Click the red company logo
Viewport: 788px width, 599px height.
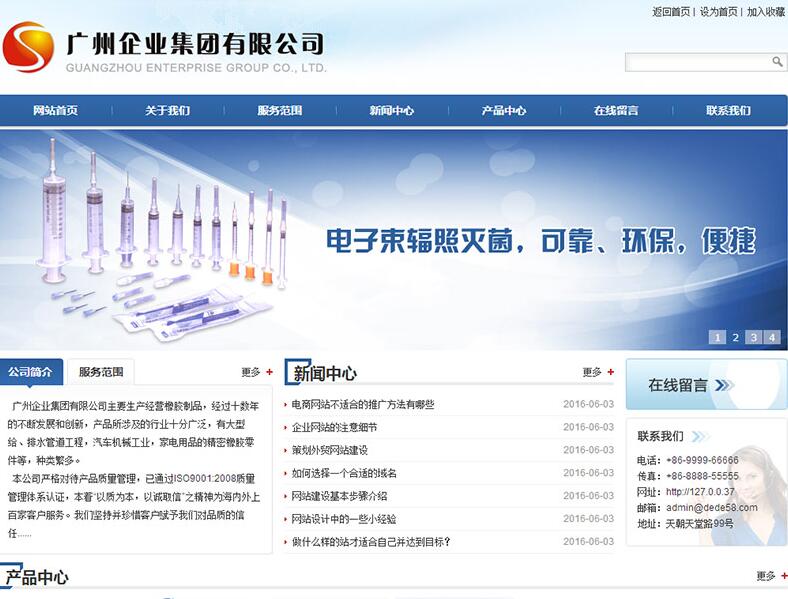point(29,47)
